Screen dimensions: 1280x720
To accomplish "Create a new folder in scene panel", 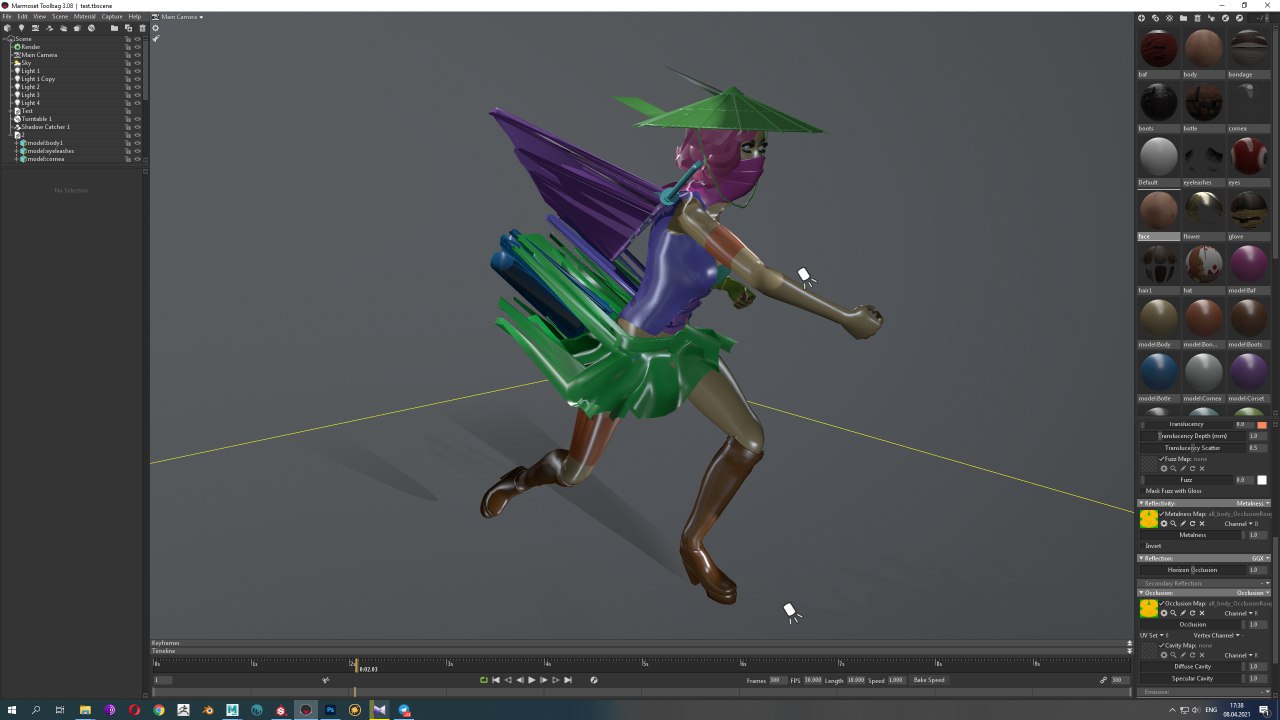I will coord(114,28).
